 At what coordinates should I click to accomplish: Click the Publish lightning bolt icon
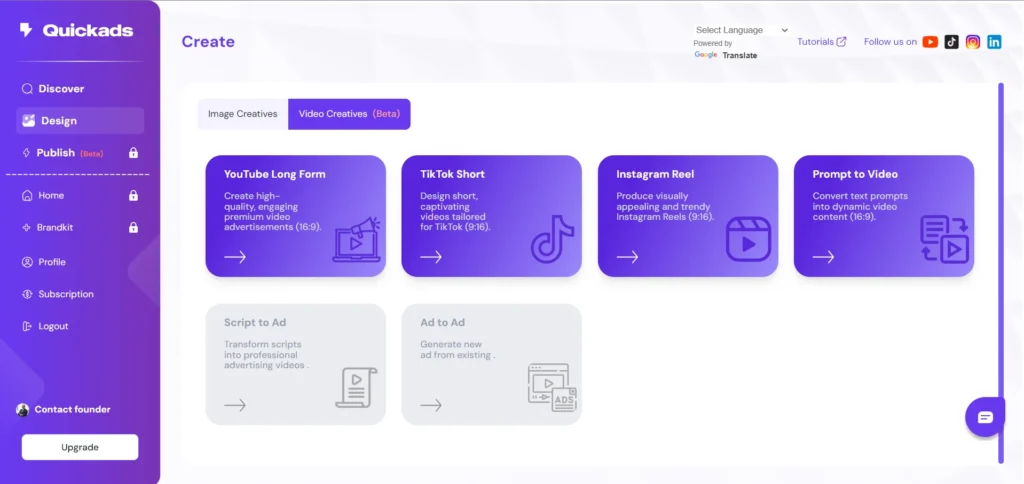[27, 153]
